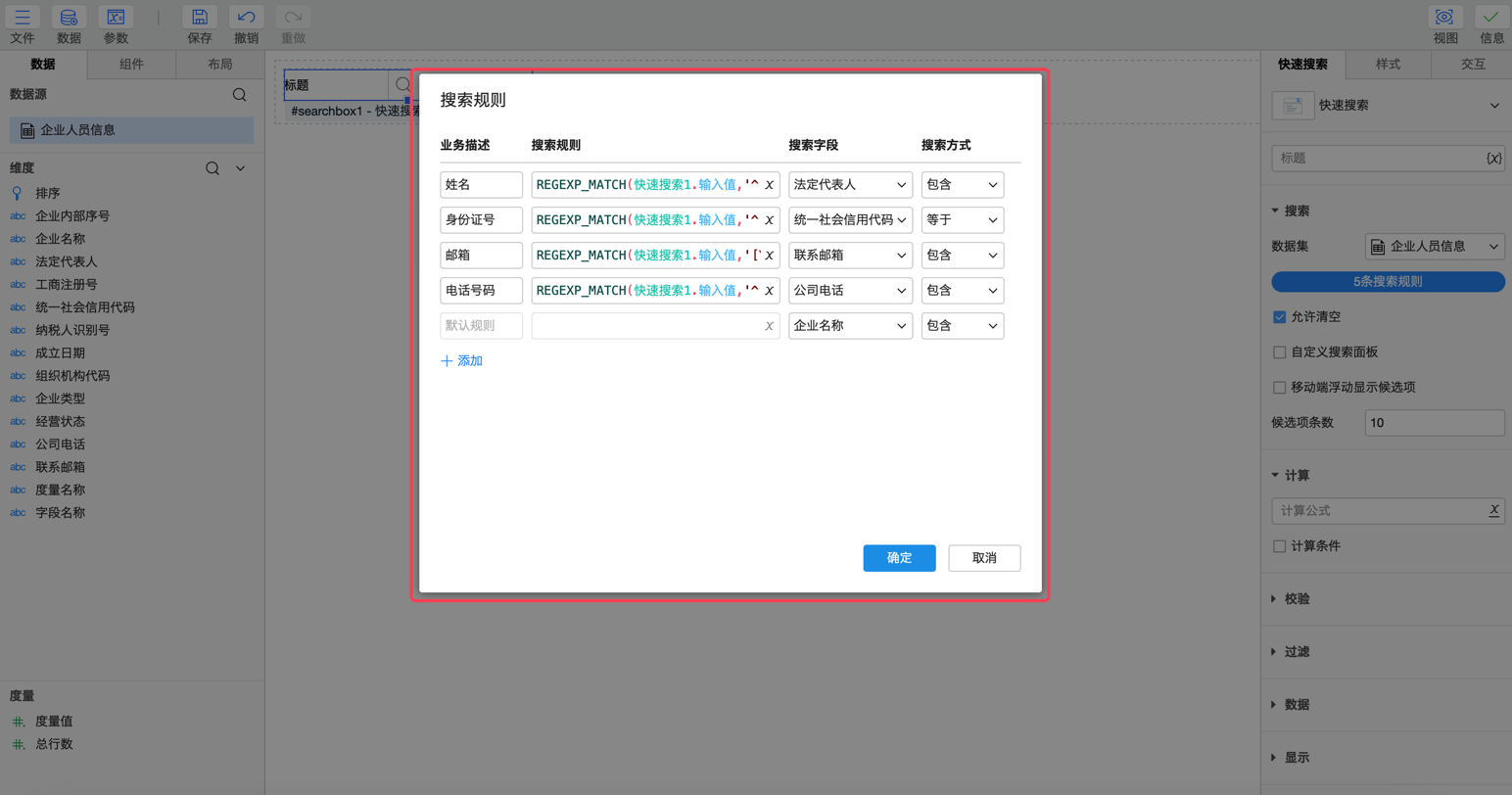Click the 数据 toolbar icon
This screenshot has height=795, width=1512.
(69, 24)
